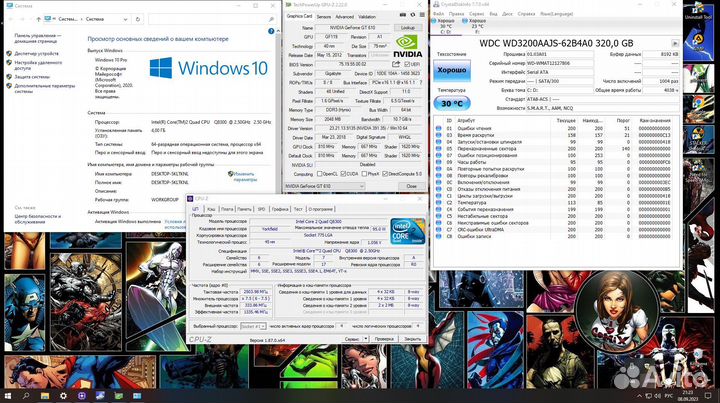
Task: Click the System window search field
Action: (x=212, y=19)
